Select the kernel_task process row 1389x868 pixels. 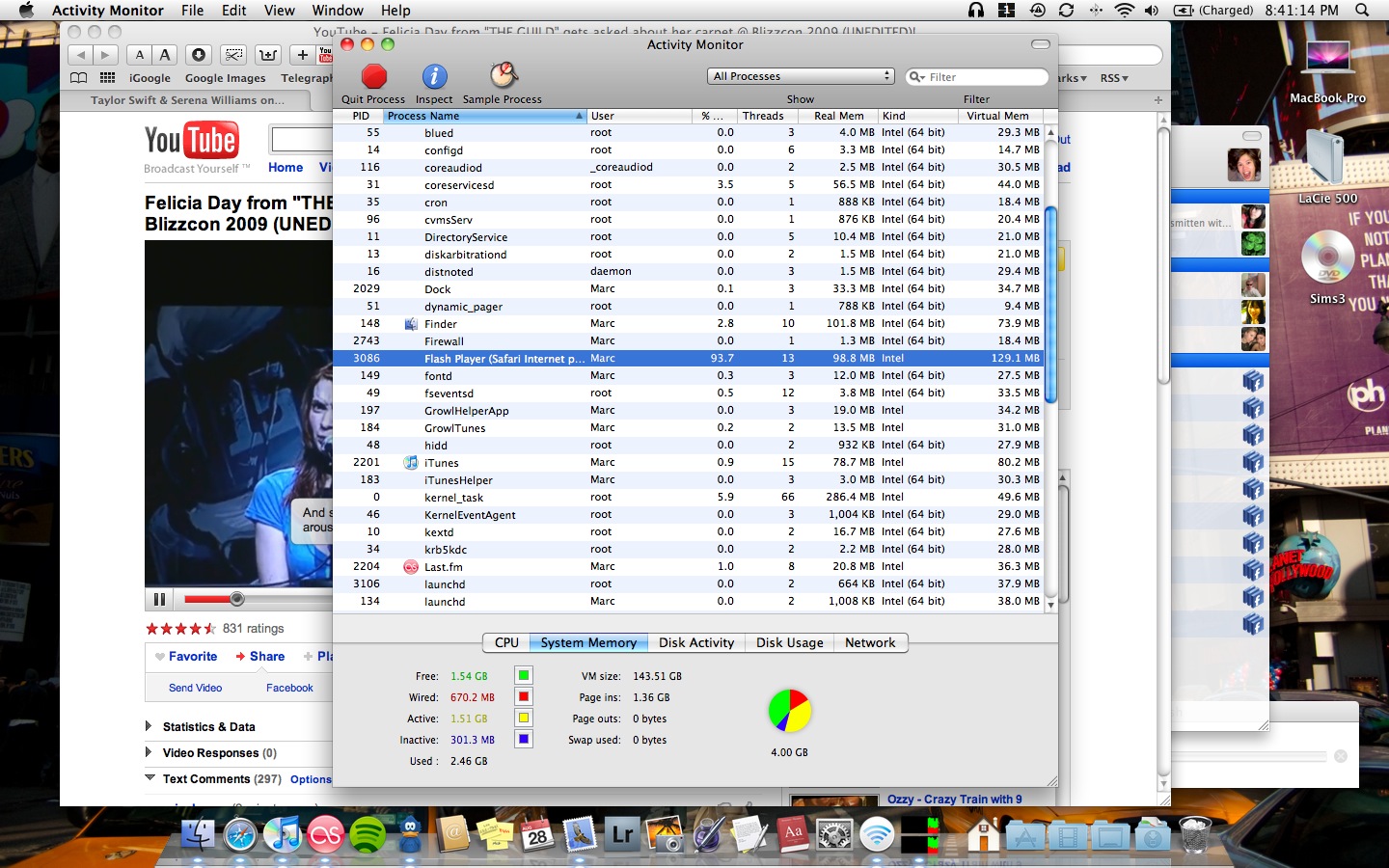pyautogui.click(x=688, y=498)
